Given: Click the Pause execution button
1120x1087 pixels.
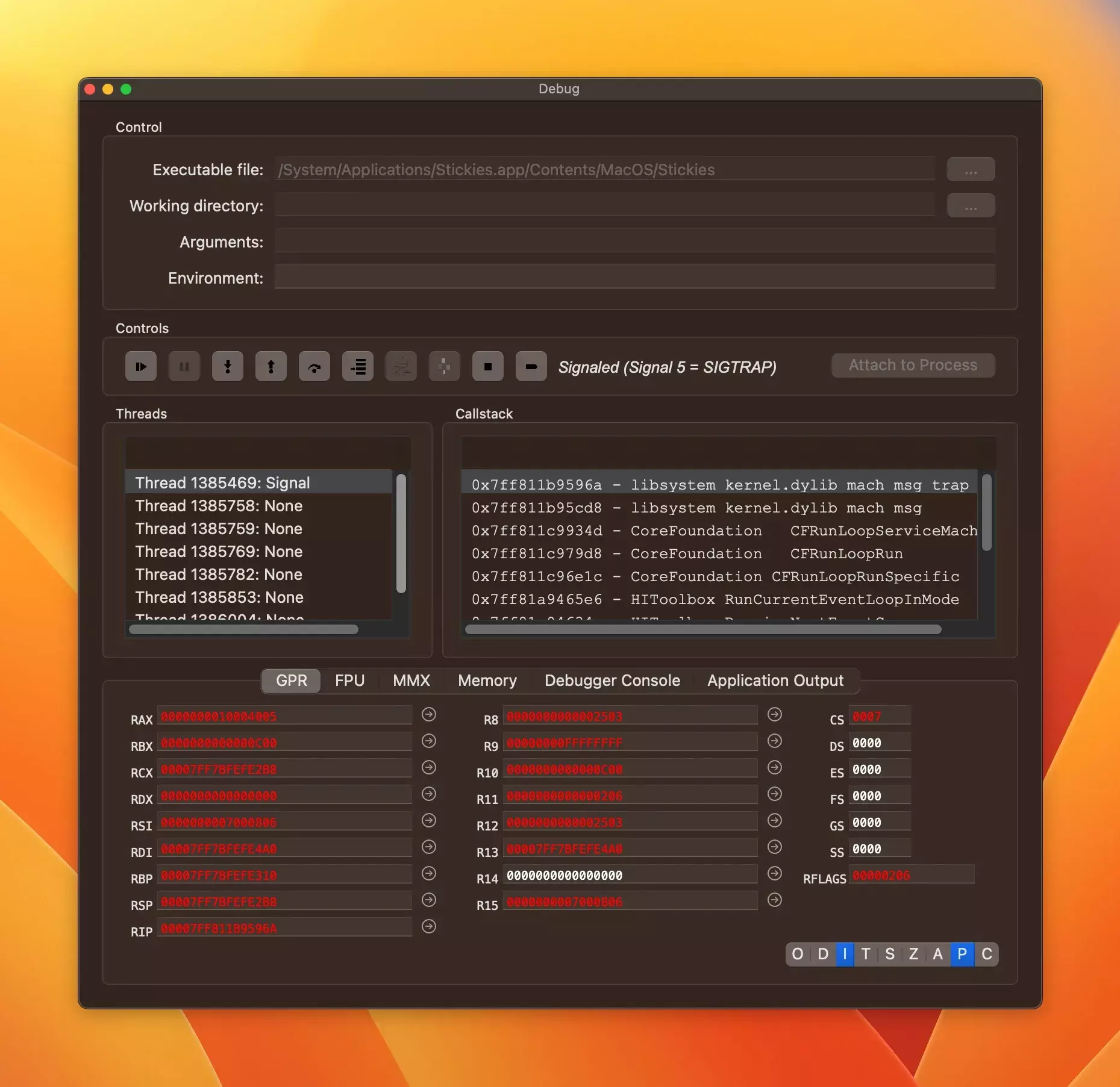Looking at the screenshot, I should point(184,366).
